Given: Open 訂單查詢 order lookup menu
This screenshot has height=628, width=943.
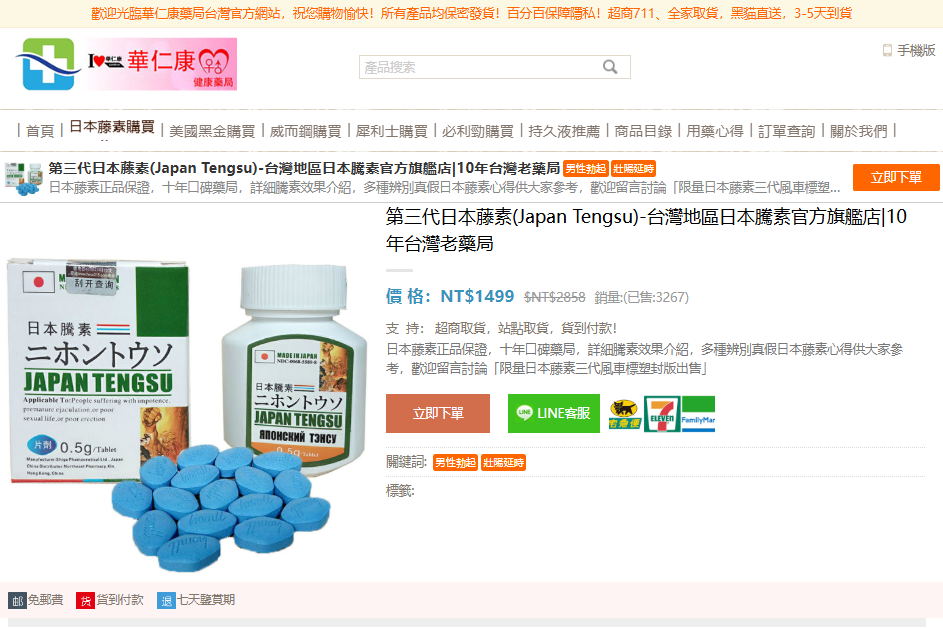Looking at the screenshot, I should pyautogui.click(x=787, y=131).
